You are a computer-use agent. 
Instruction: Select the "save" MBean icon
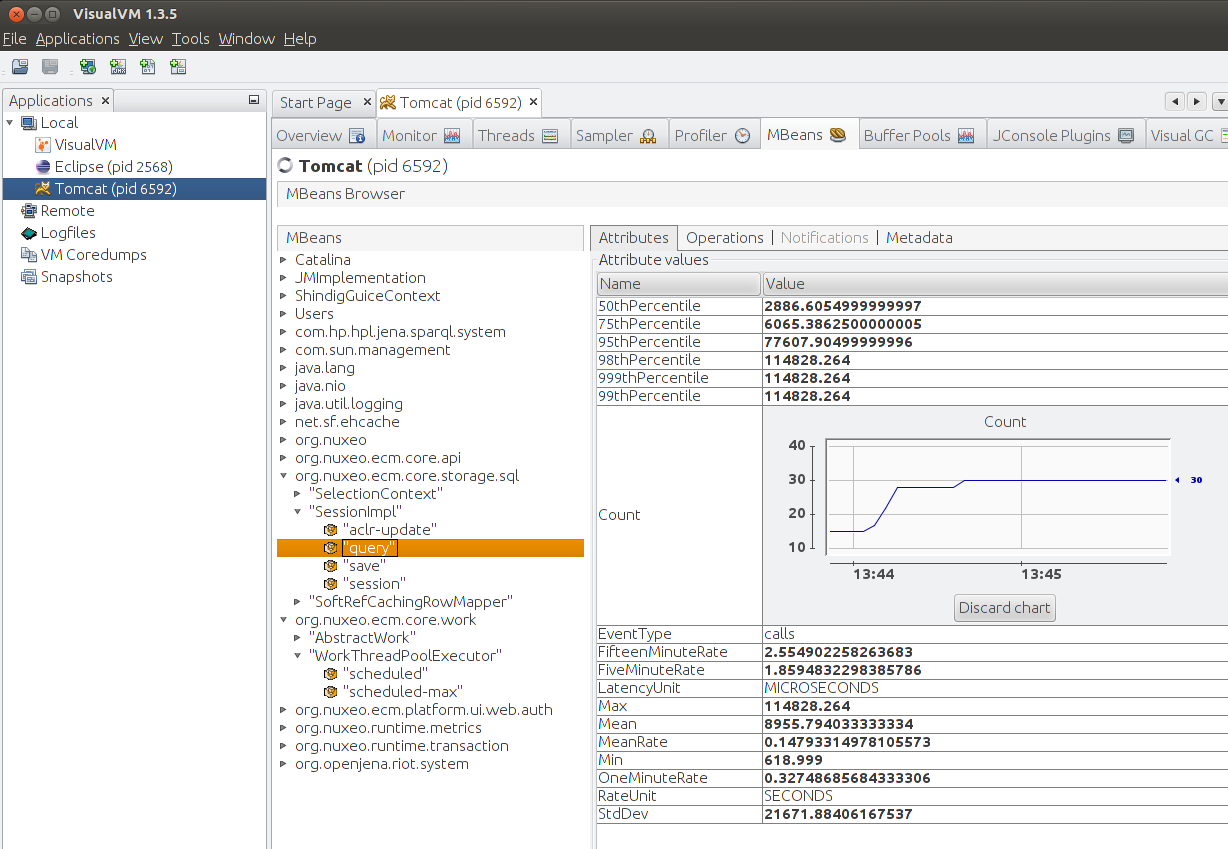(x=330, y=566)
